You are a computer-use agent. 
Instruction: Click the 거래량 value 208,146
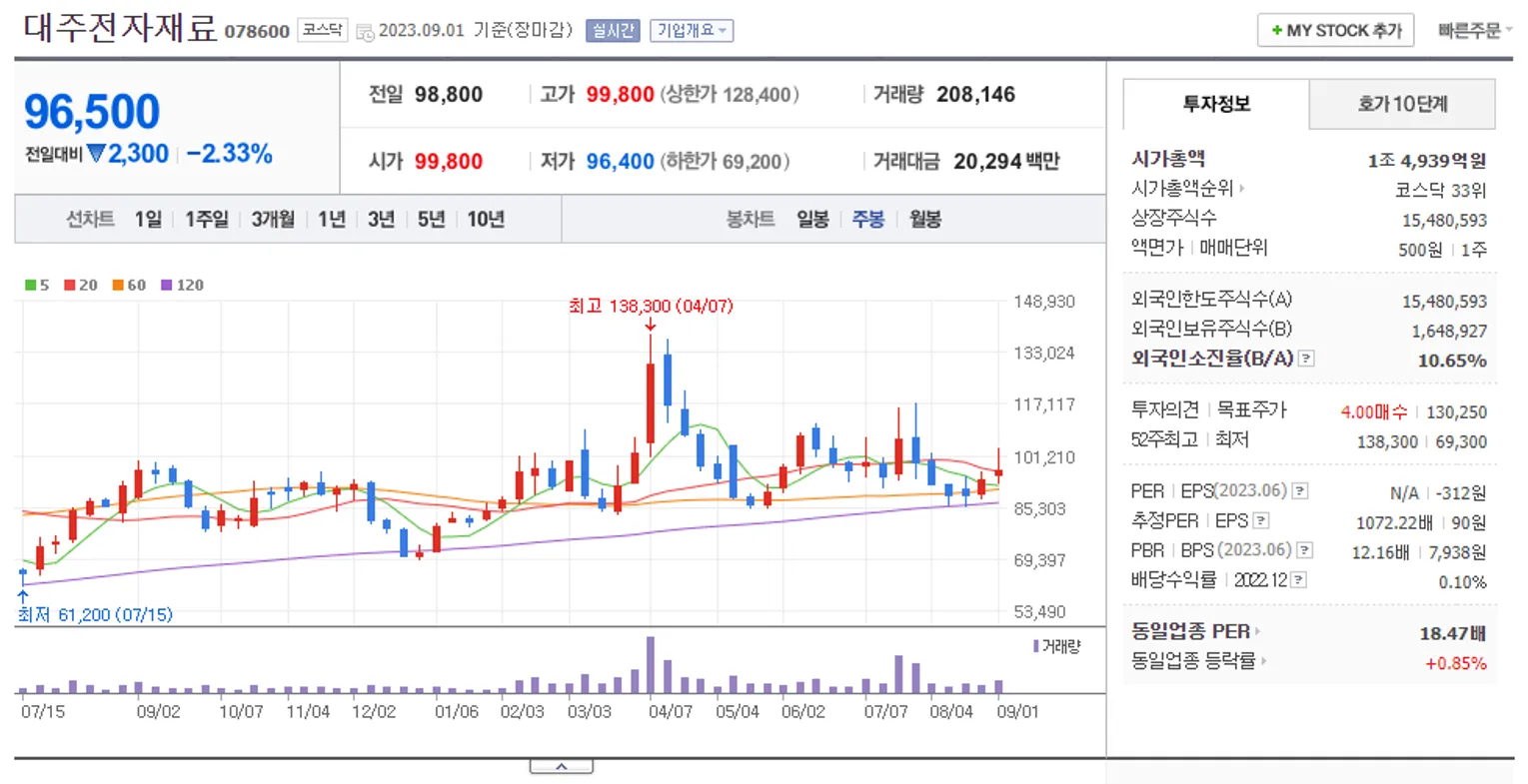[975, 95]
